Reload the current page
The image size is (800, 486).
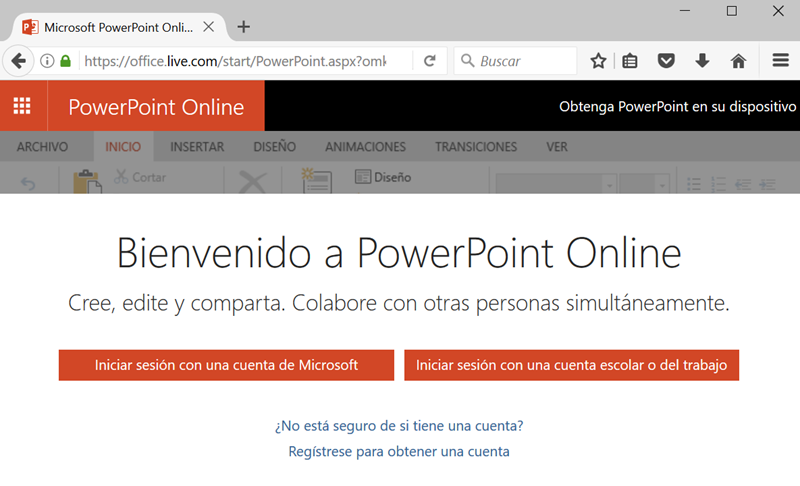click(x=430, y=61)
